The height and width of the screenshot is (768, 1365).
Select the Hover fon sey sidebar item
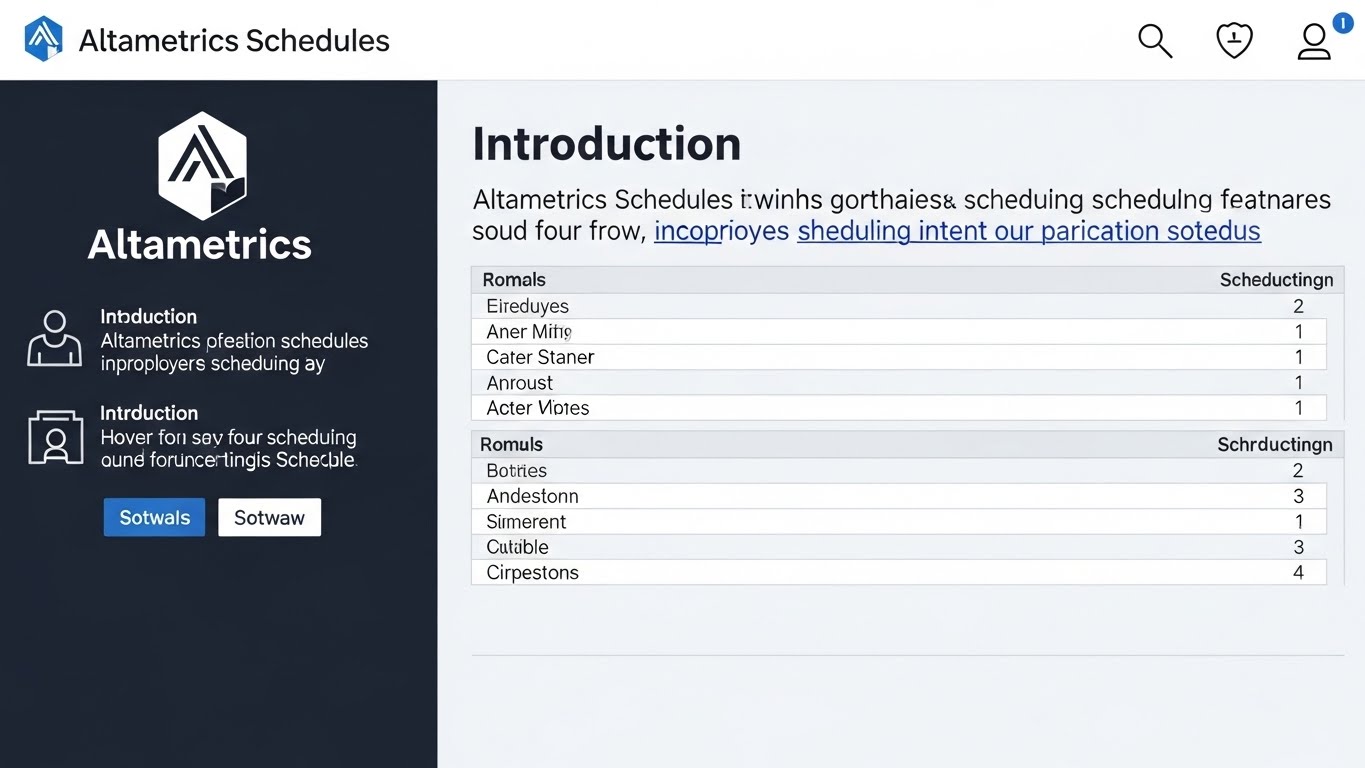(x=228, y=437)
